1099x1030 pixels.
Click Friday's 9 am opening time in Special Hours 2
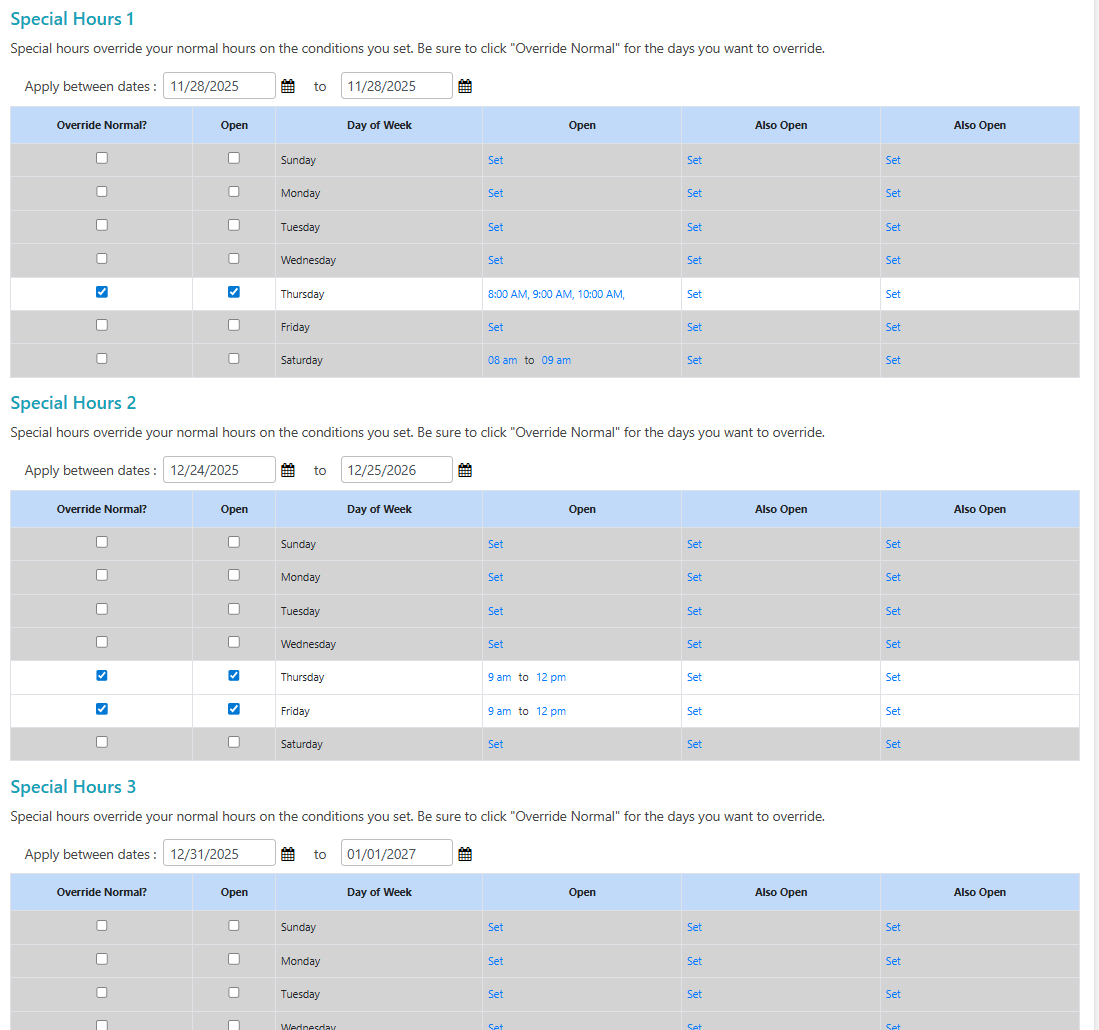point(499,711)
